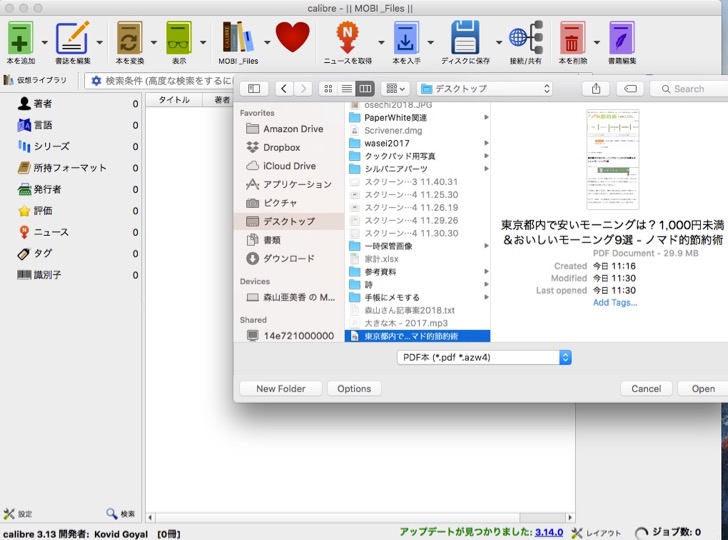Open the Edit book purple icon
The width and height of the screenshot is (728, 540).
tap(622, 38)
